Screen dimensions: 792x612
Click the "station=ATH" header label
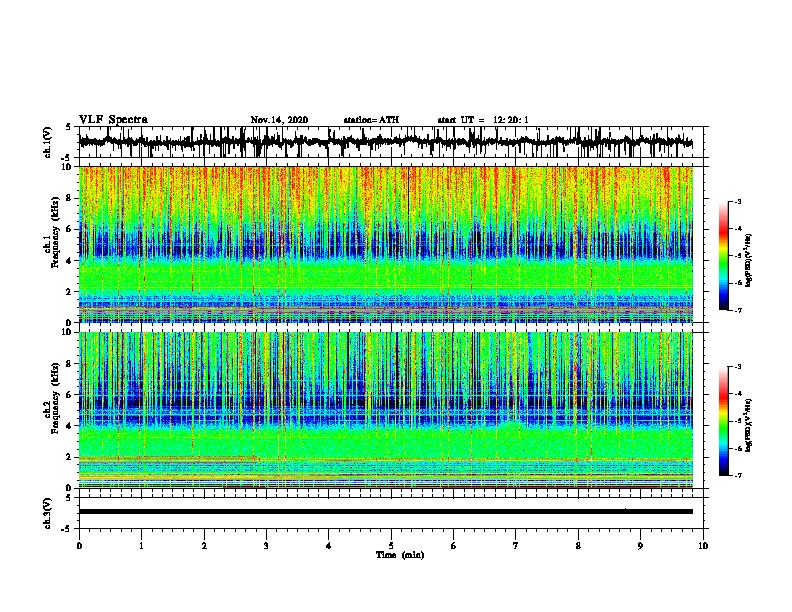point(371,120)
